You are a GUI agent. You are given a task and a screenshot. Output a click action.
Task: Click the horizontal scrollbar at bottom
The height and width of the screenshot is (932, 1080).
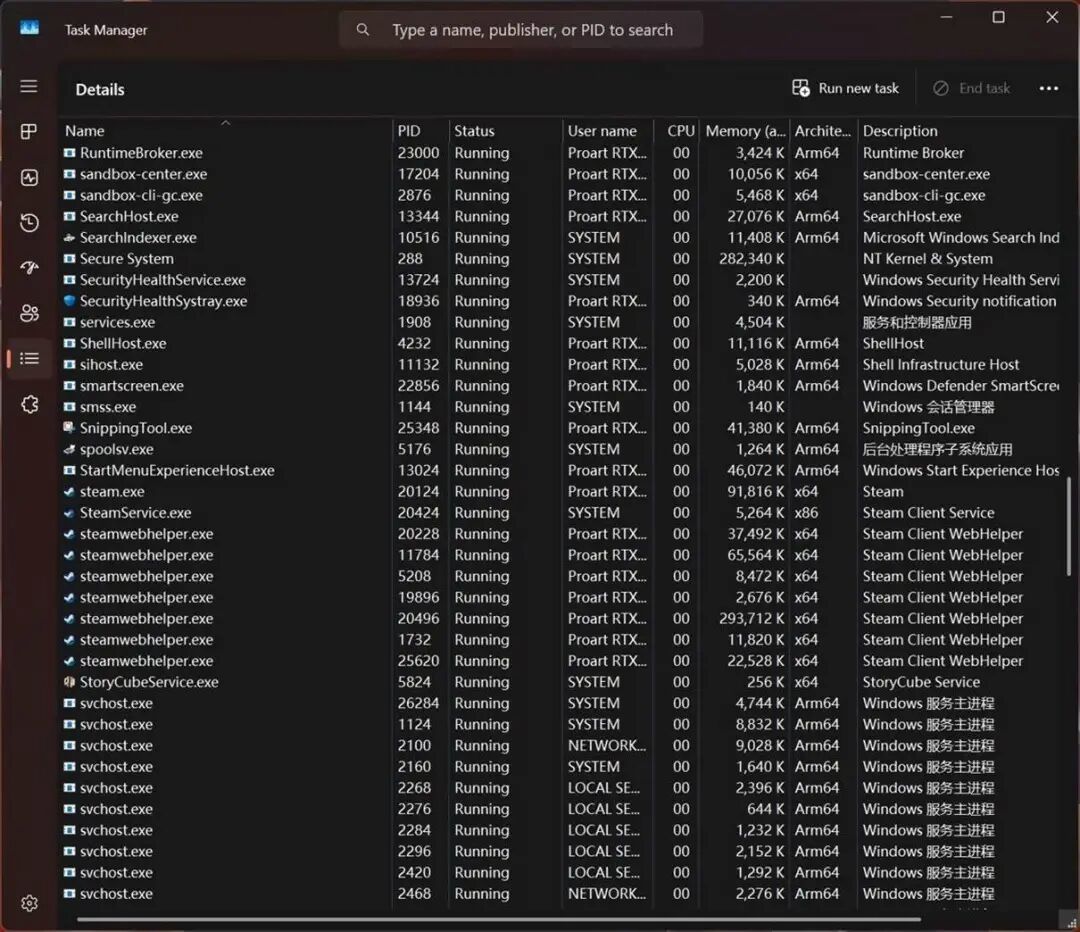pyautogui.click(x=499, y=919)
